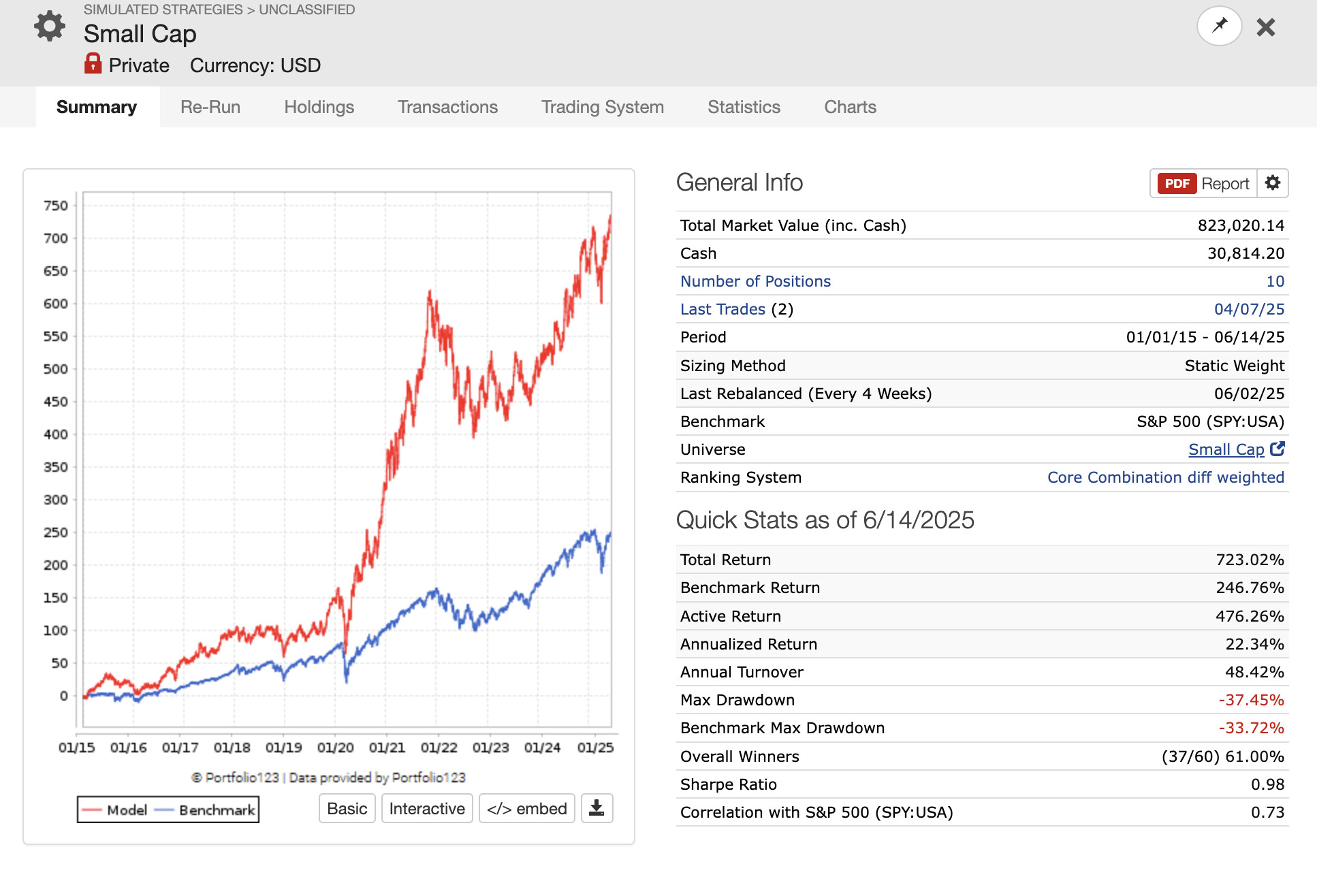Switch to the Statistics tab
The width and height of the screenshot is (1317, 896).
click(x=744, y=107)
